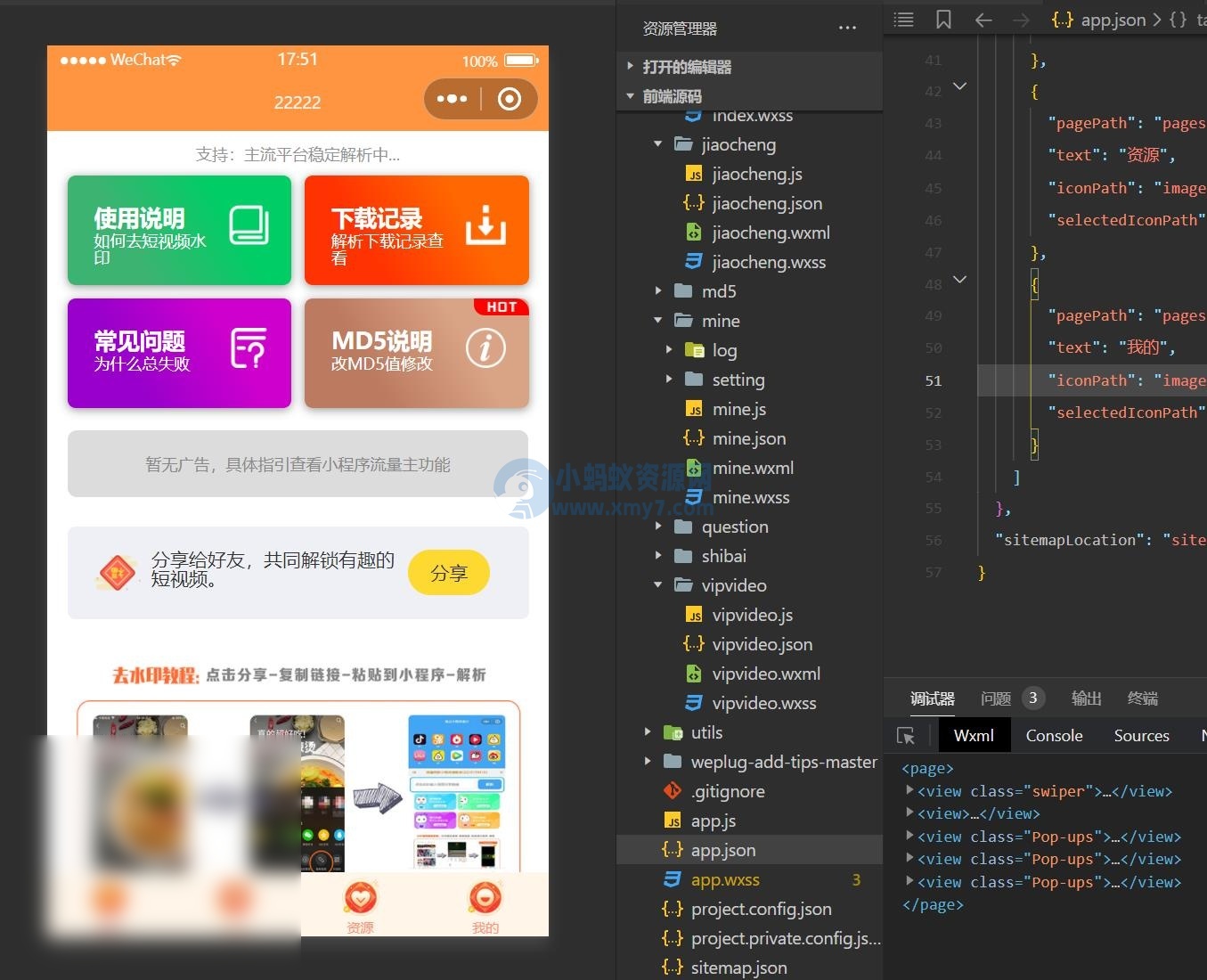Screen dimensions: 1207x980
Task: Collapse the code block at line 48 fold arrow
Action: tap(959, 282)
